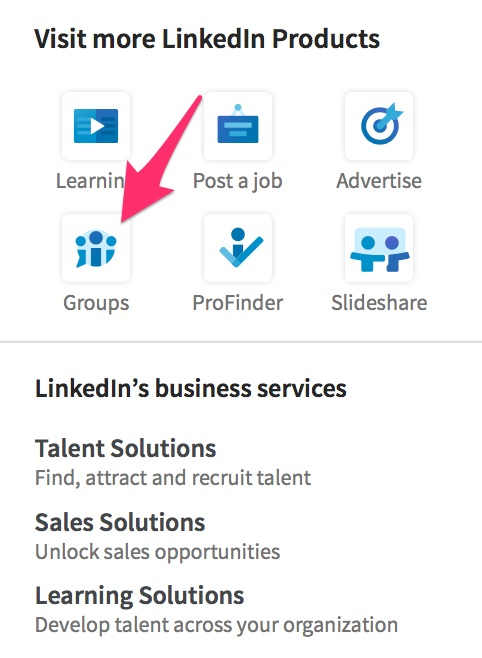This screenshot has width=482, height=658.
Task: Open Learning Solutions business service
Action: click(x=140, y=596)
